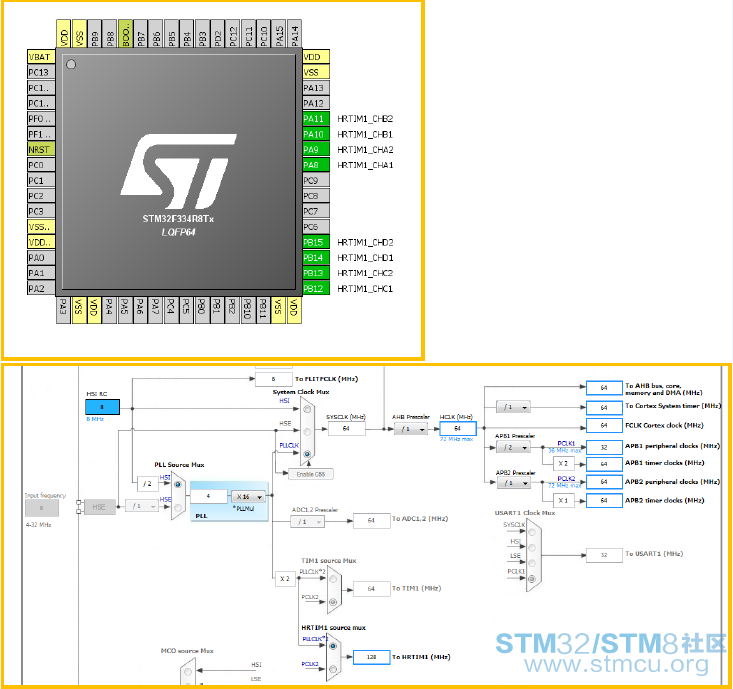Click the grey HSE source block
Viewport: 733px width, 689px height.
coord(100,507)
